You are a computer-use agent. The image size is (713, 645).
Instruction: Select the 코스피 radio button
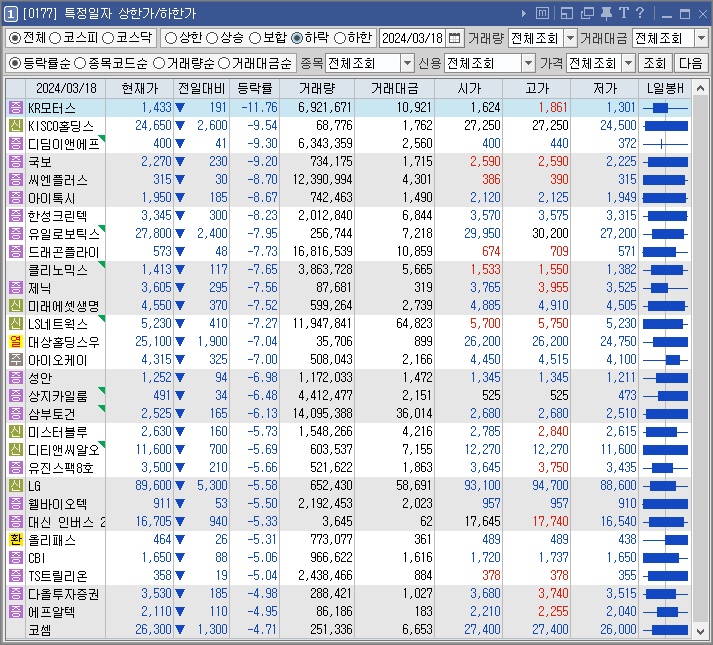tap(73, 38)
